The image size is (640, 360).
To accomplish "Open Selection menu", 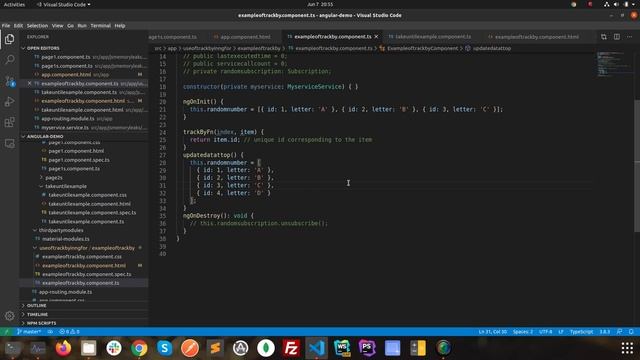I will [x=37, y=26].
